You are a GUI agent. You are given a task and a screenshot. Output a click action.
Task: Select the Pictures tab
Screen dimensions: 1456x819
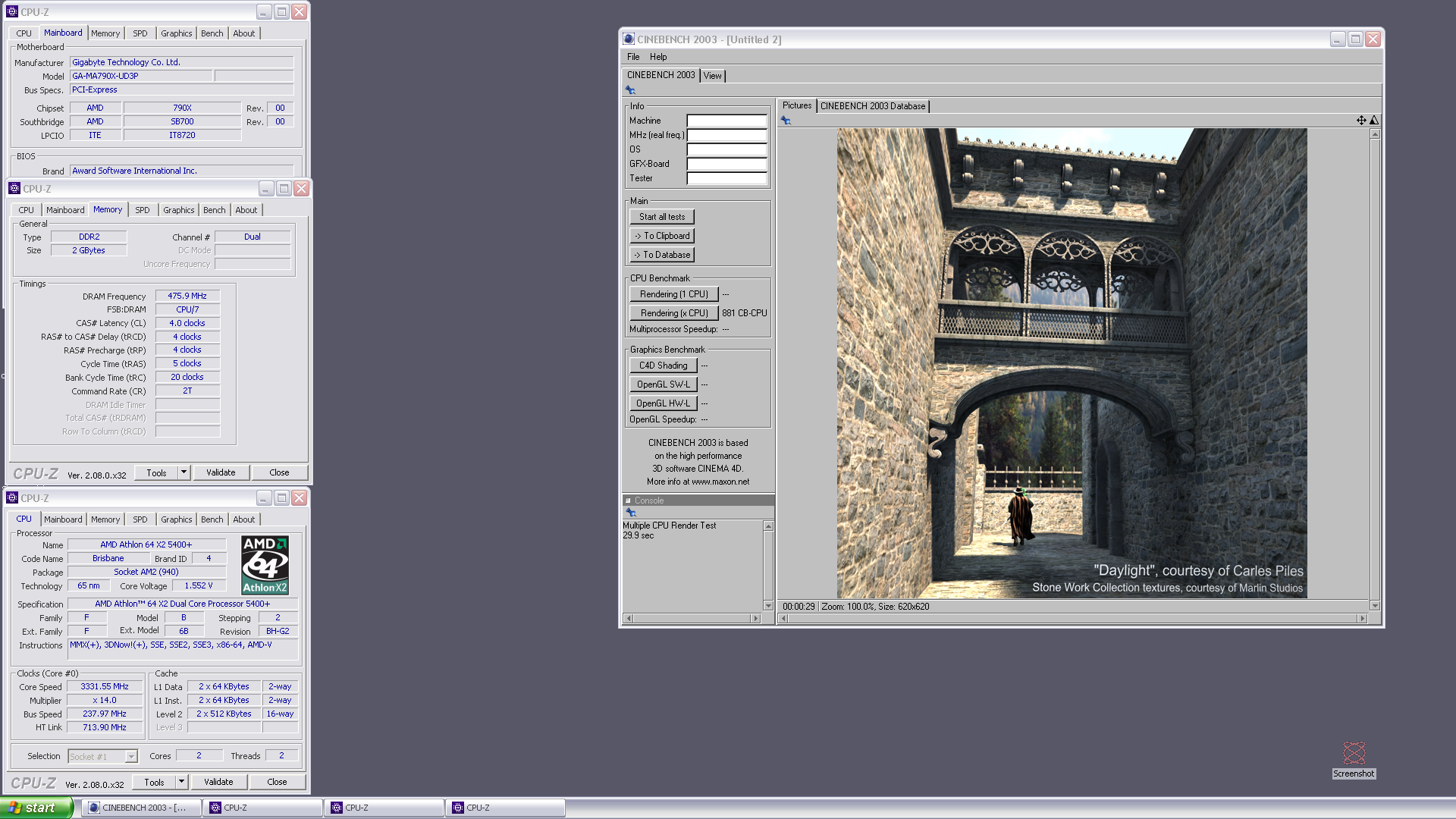[x=797, y=105]
